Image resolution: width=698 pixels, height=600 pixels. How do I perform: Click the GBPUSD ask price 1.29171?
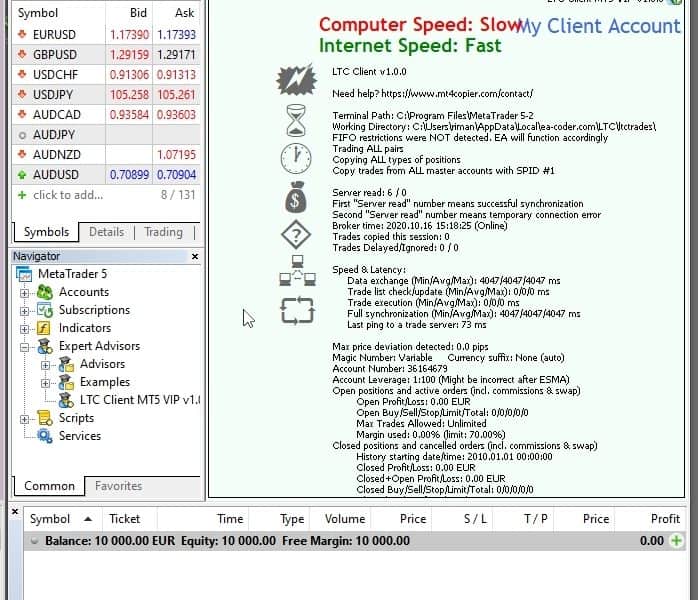pyautogui.click(x=176, y=54)
